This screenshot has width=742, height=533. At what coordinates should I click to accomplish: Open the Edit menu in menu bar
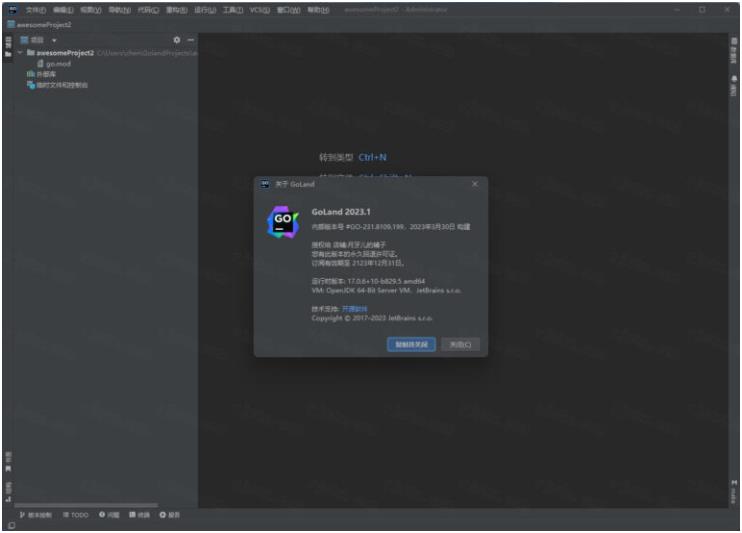[x=63, y=10]
